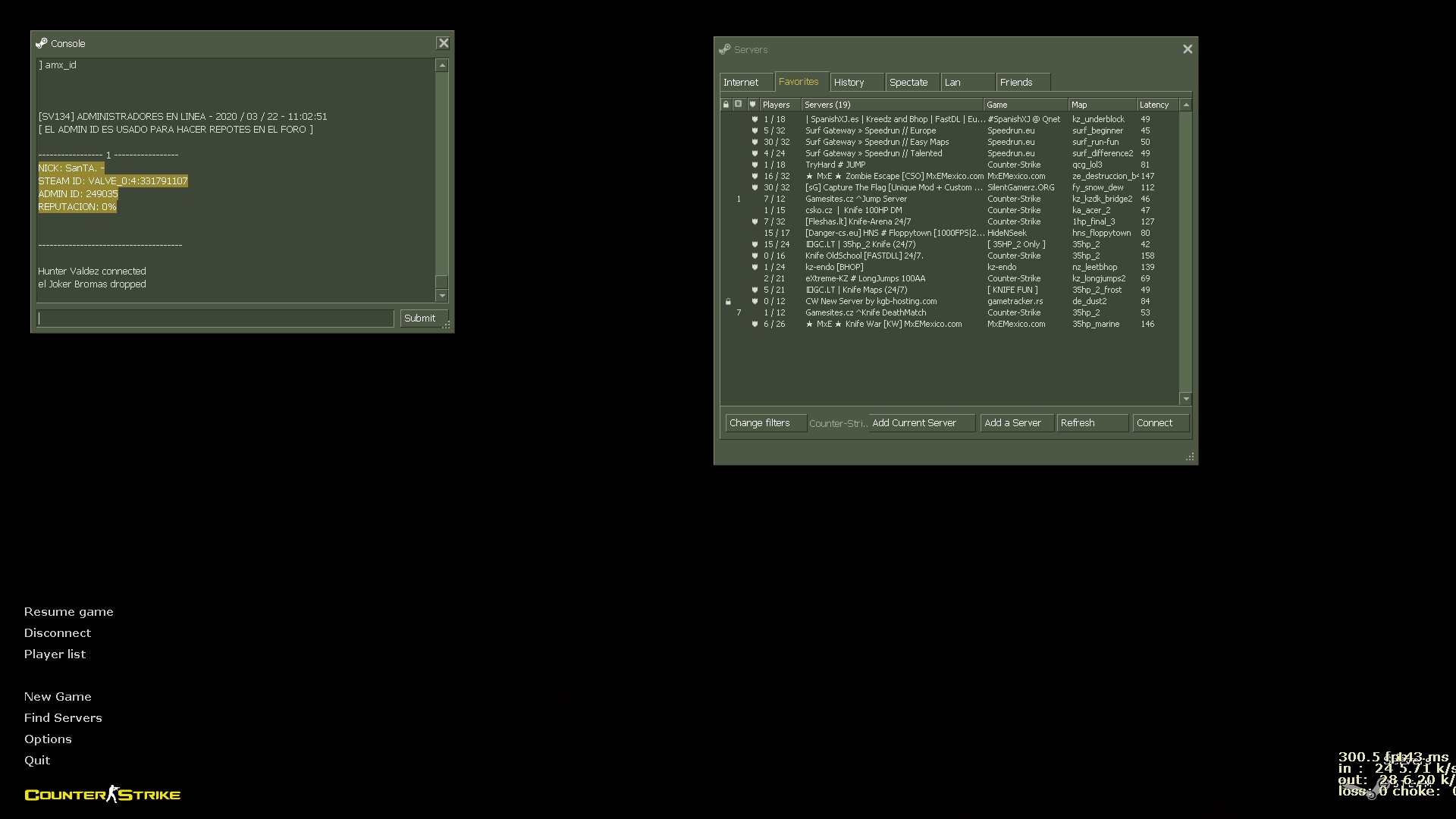1456x819 pixels.
Task: Click Add a Server button
Action: [x=1016, y=423]
